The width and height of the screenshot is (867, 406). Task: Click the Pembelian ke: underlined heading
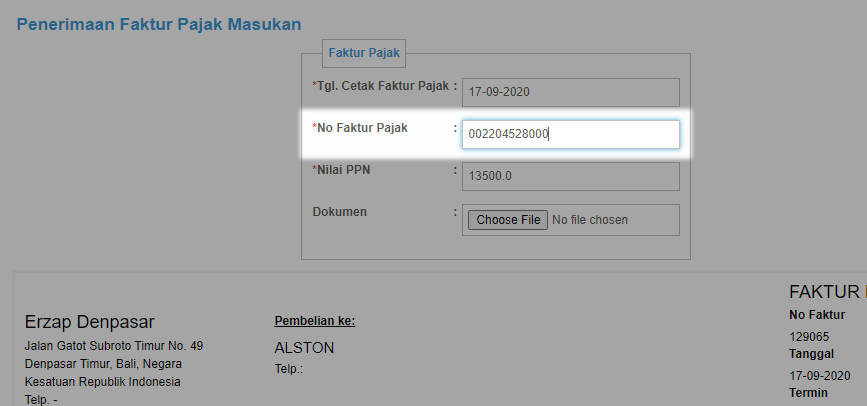[315, 321]
